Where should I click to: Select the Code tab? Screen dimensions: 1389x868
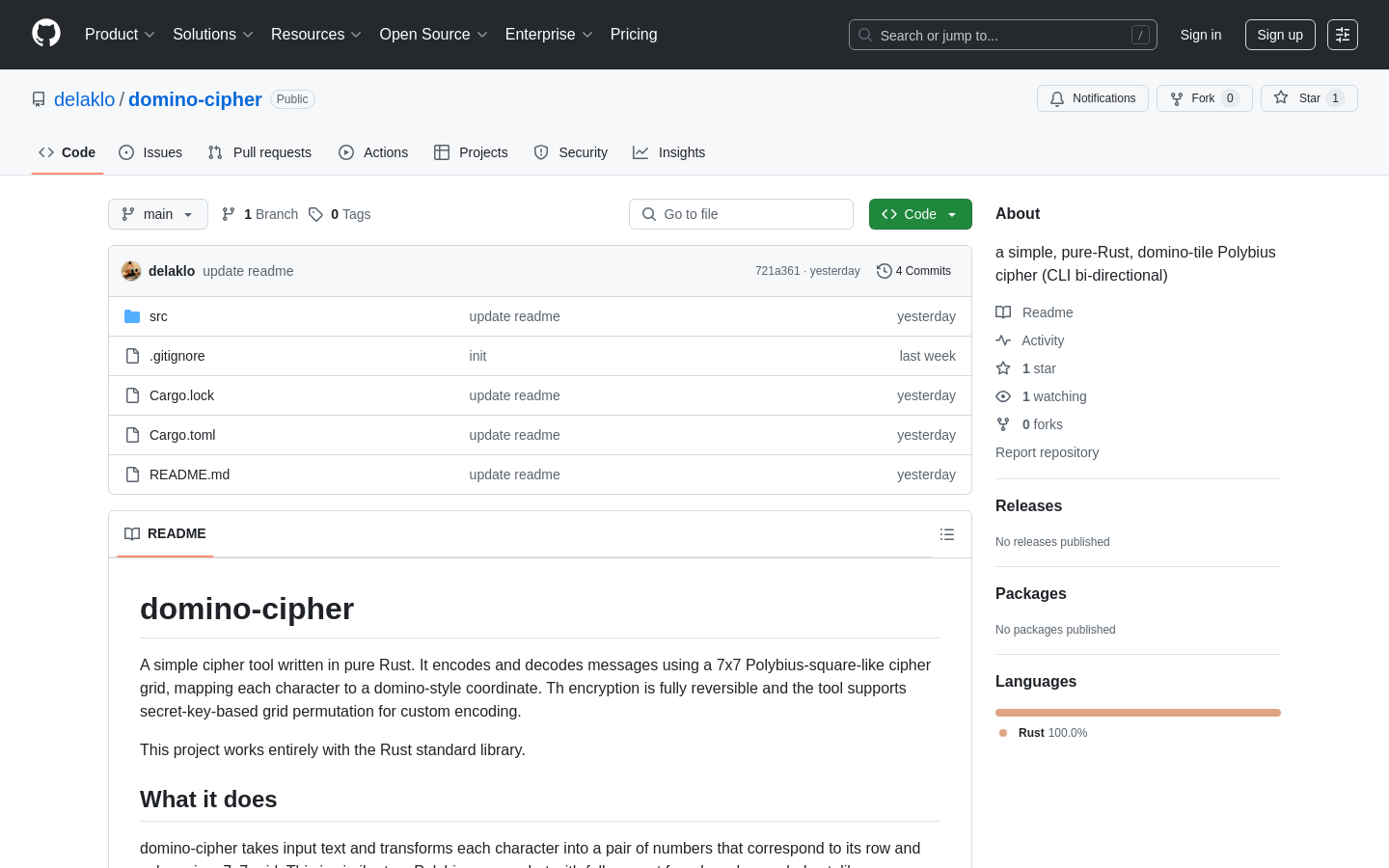click(x=68, y=152)
